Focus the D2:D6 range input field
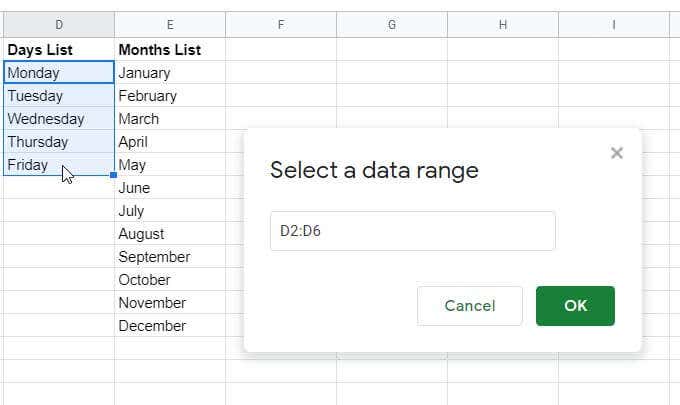Screen dimensions: 680x405 coord(412,231)
